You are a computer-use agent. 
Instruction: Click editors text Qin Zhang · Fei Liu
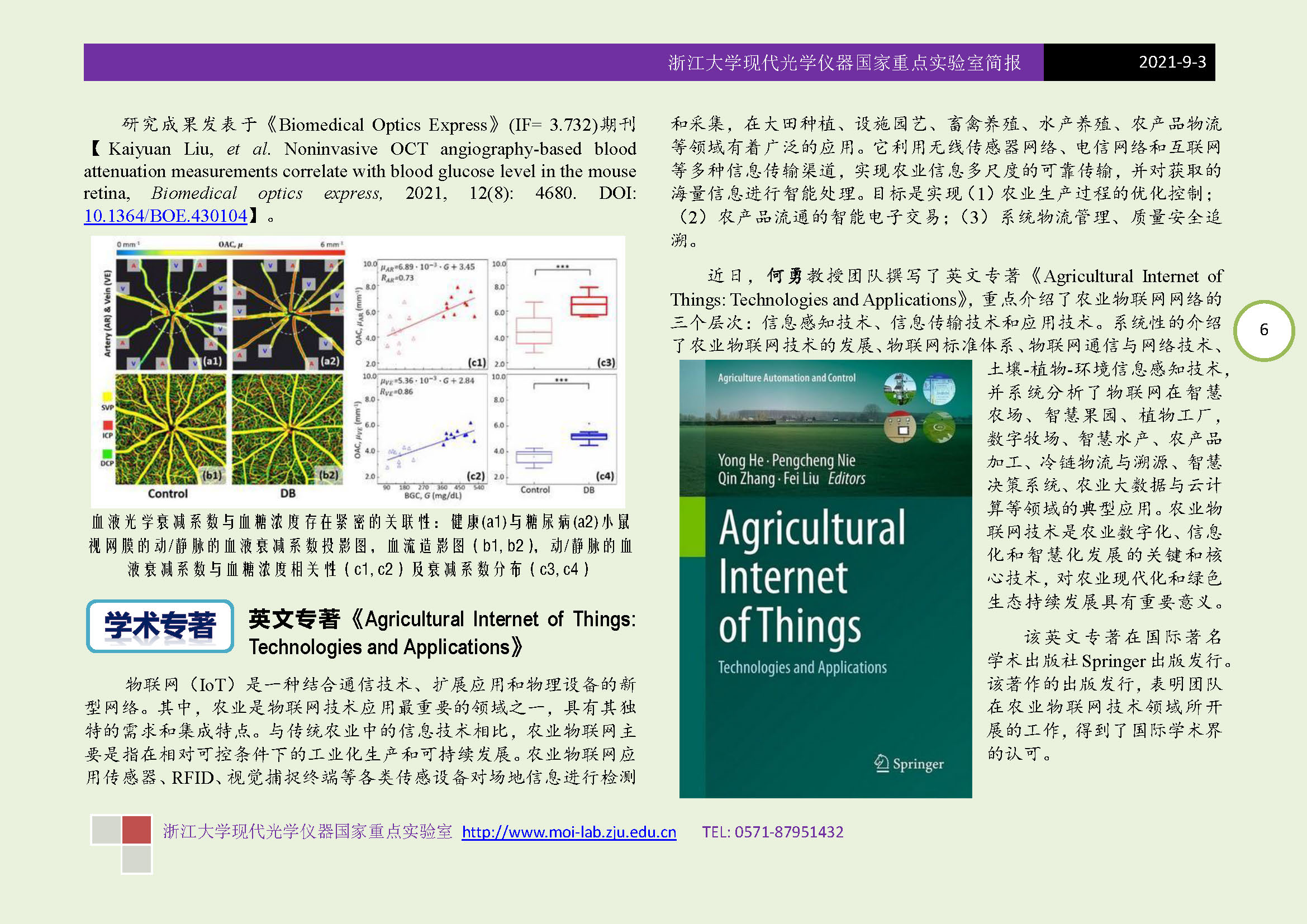[768, 479]
